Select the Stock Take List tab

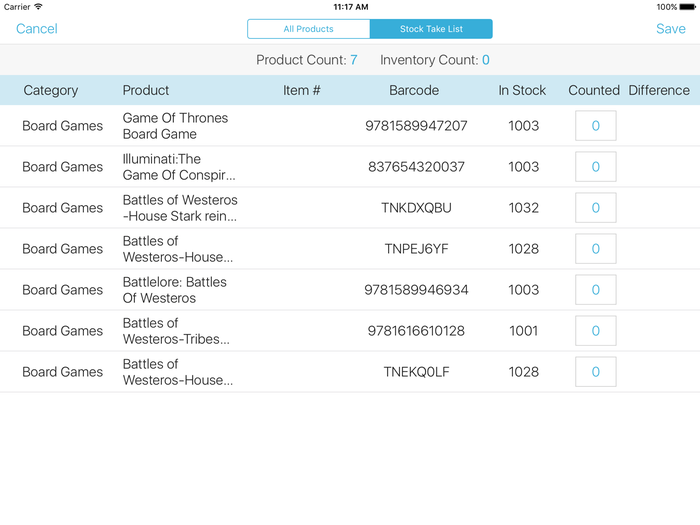[431, 29]
